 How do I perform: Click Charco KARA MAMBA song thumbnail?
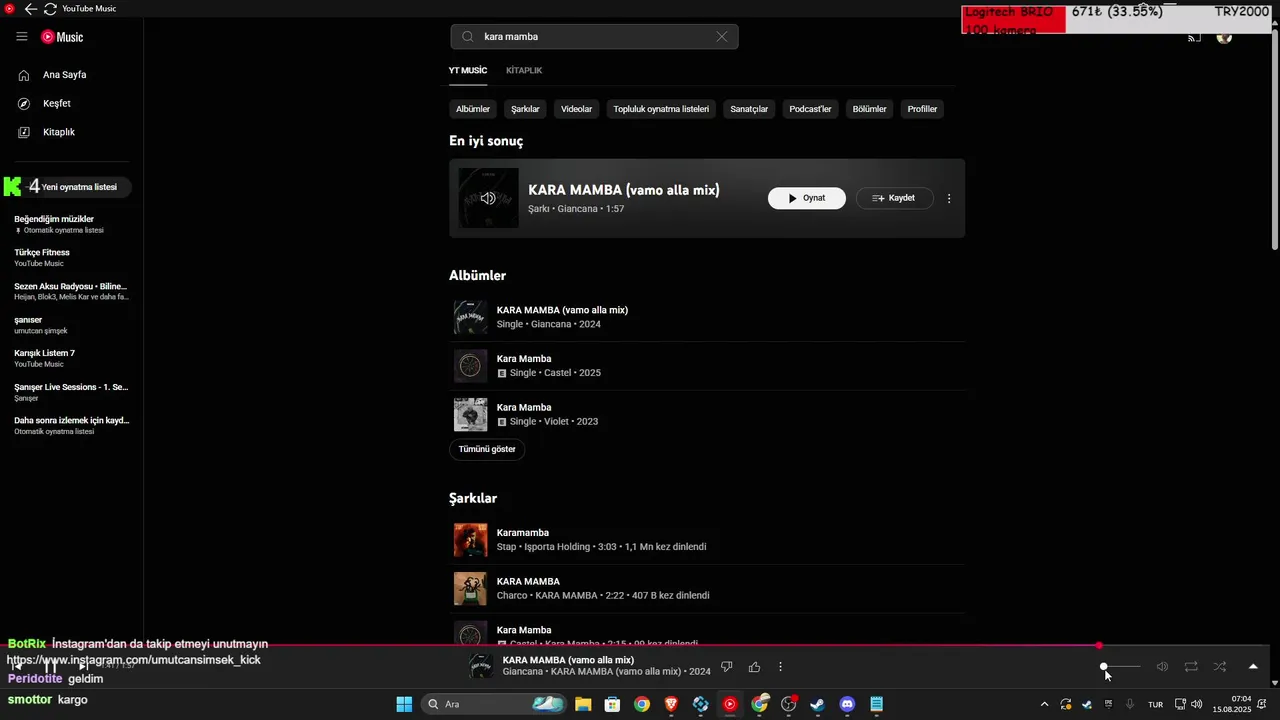pos(470,589)
